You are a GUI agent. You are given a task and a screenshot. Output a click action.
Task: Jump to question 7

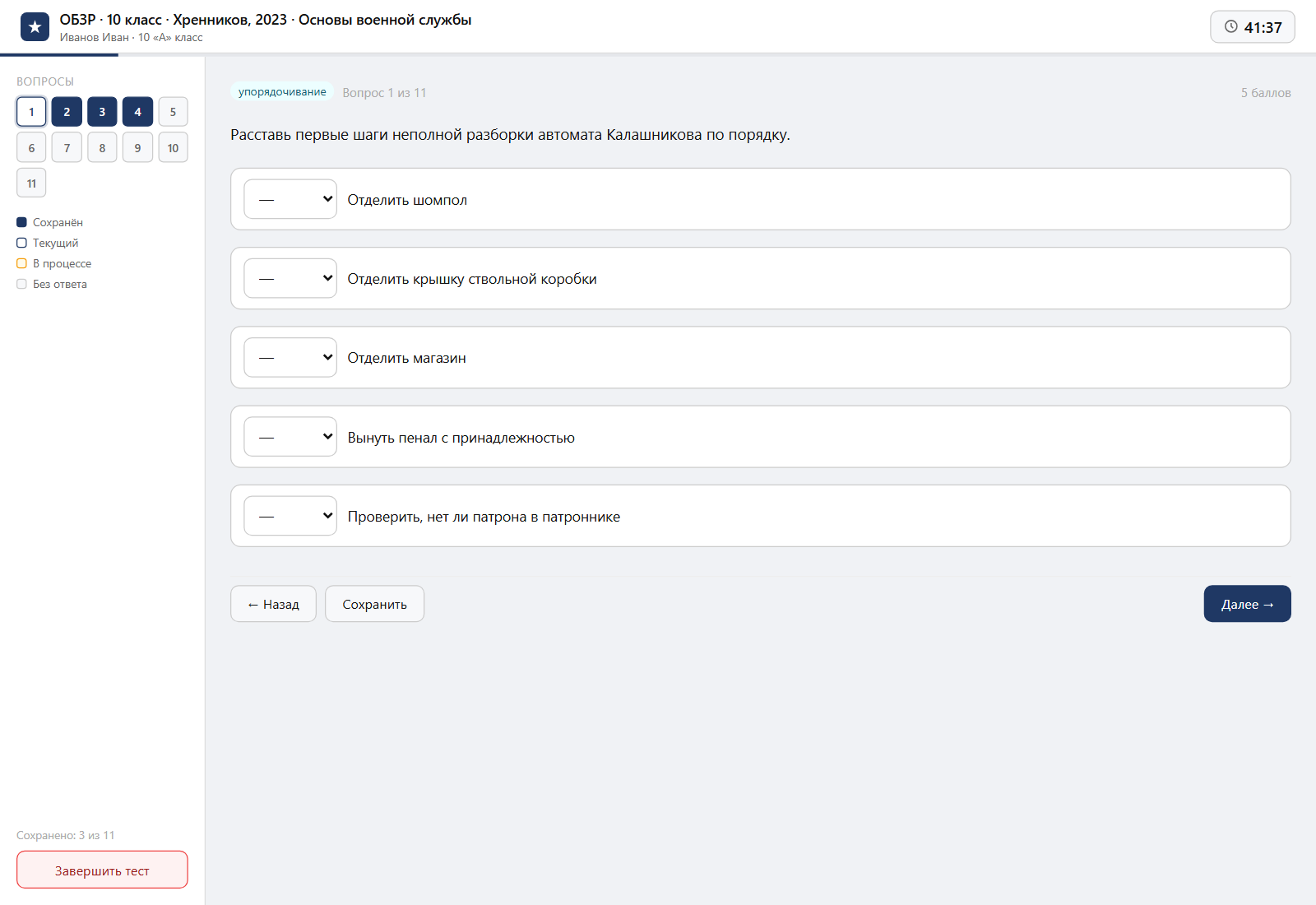tap(67, 148)
